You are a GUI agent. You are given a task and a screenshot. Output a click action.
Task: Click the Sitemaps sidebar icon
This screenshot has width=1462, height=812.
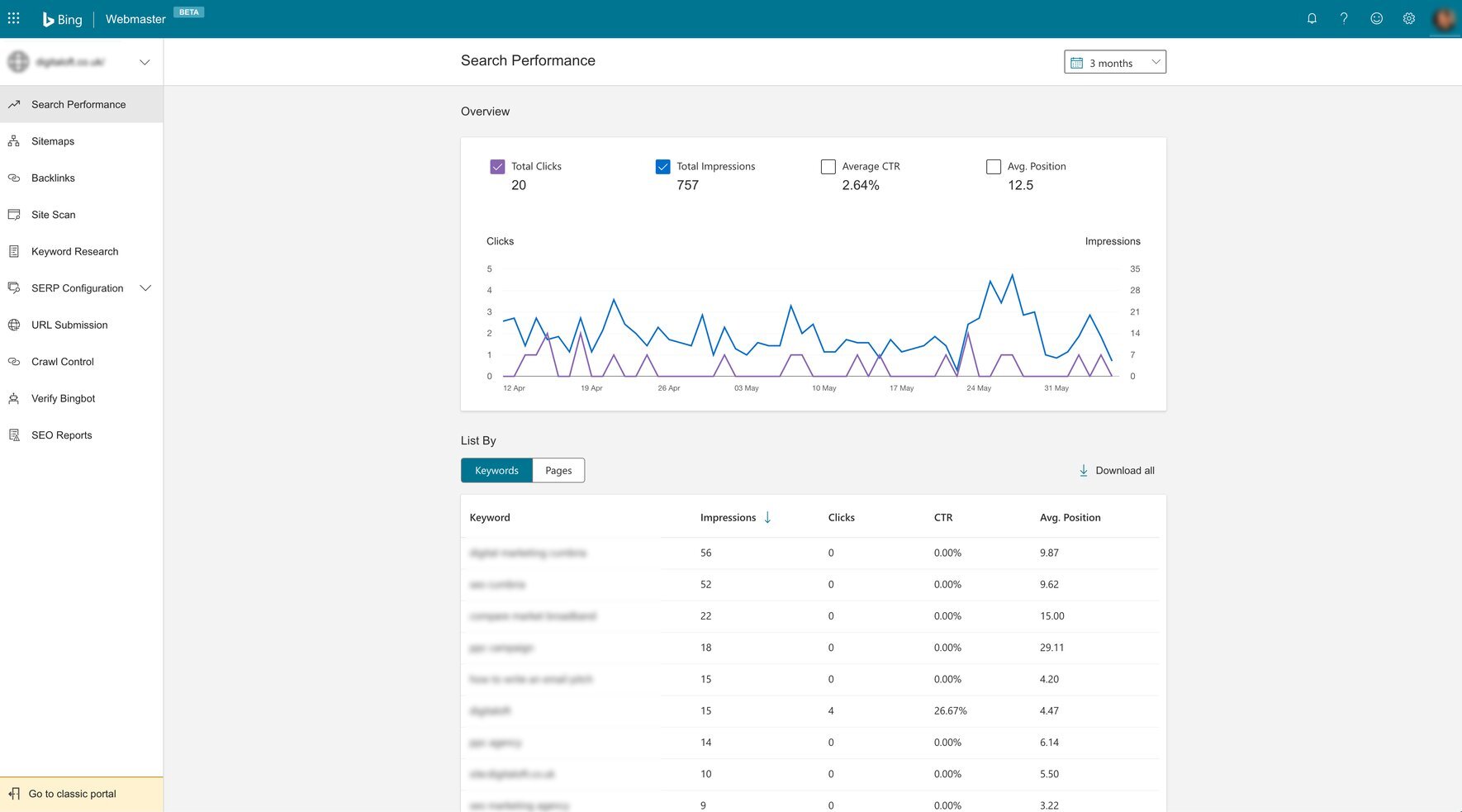(14, 141)
